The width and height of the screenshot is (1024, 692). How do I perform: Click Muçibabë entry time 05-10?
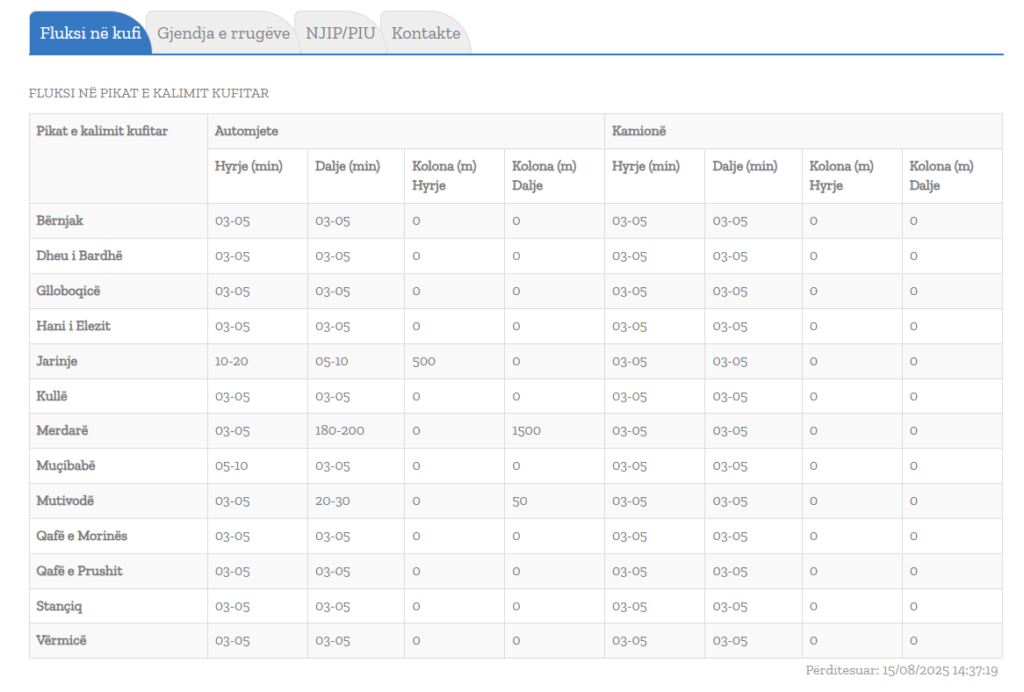[231, 466]
